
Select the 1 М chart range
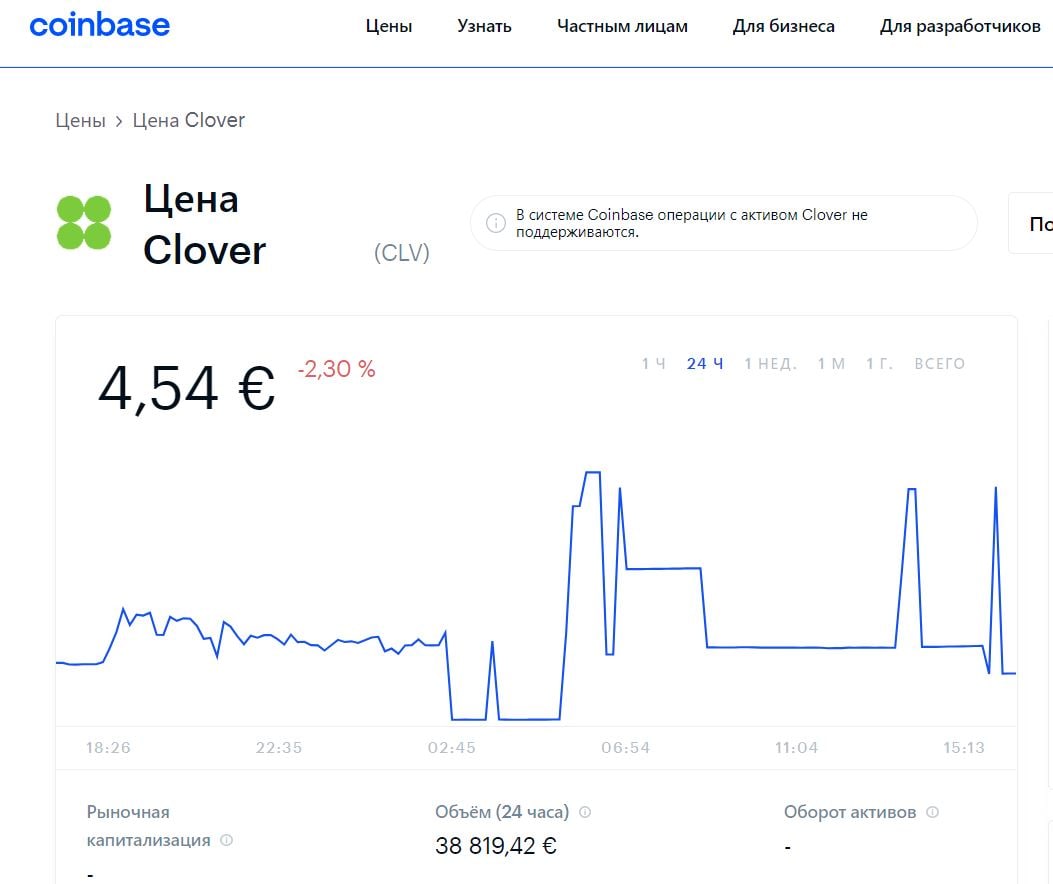[x=831, y=364]
